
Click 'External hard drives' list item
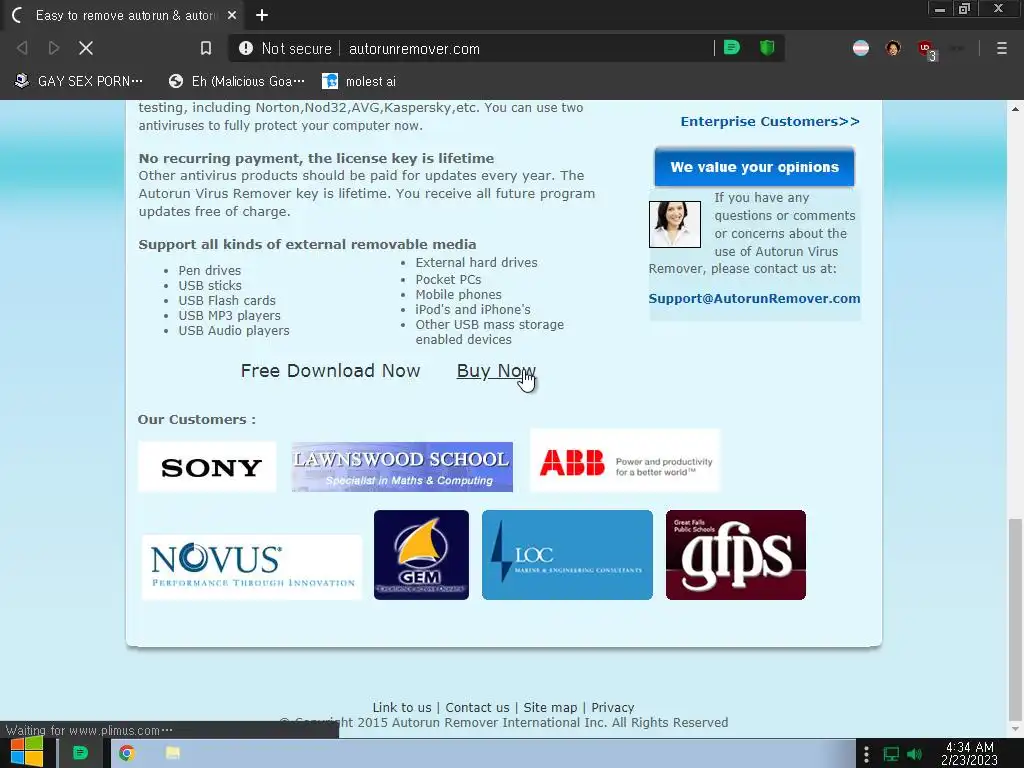click(476, 263)
